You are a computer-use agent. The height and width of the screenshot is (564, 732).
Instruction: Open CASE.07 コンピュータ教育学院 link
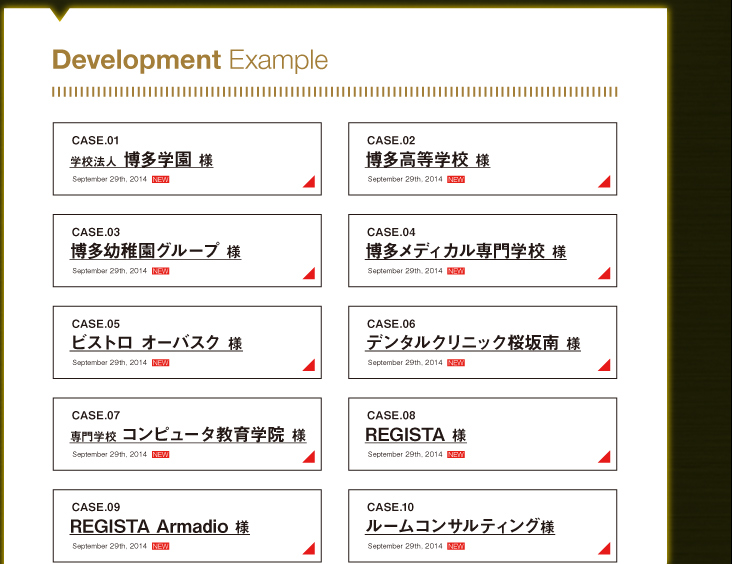[188, 435]
